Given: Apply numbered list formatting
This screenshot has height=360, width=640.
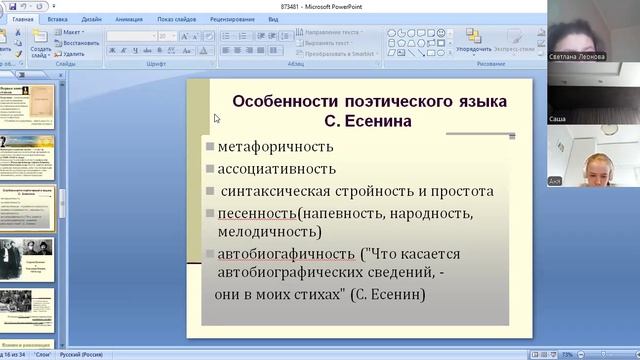Looking at the screenshot, I should pos(243,36).
